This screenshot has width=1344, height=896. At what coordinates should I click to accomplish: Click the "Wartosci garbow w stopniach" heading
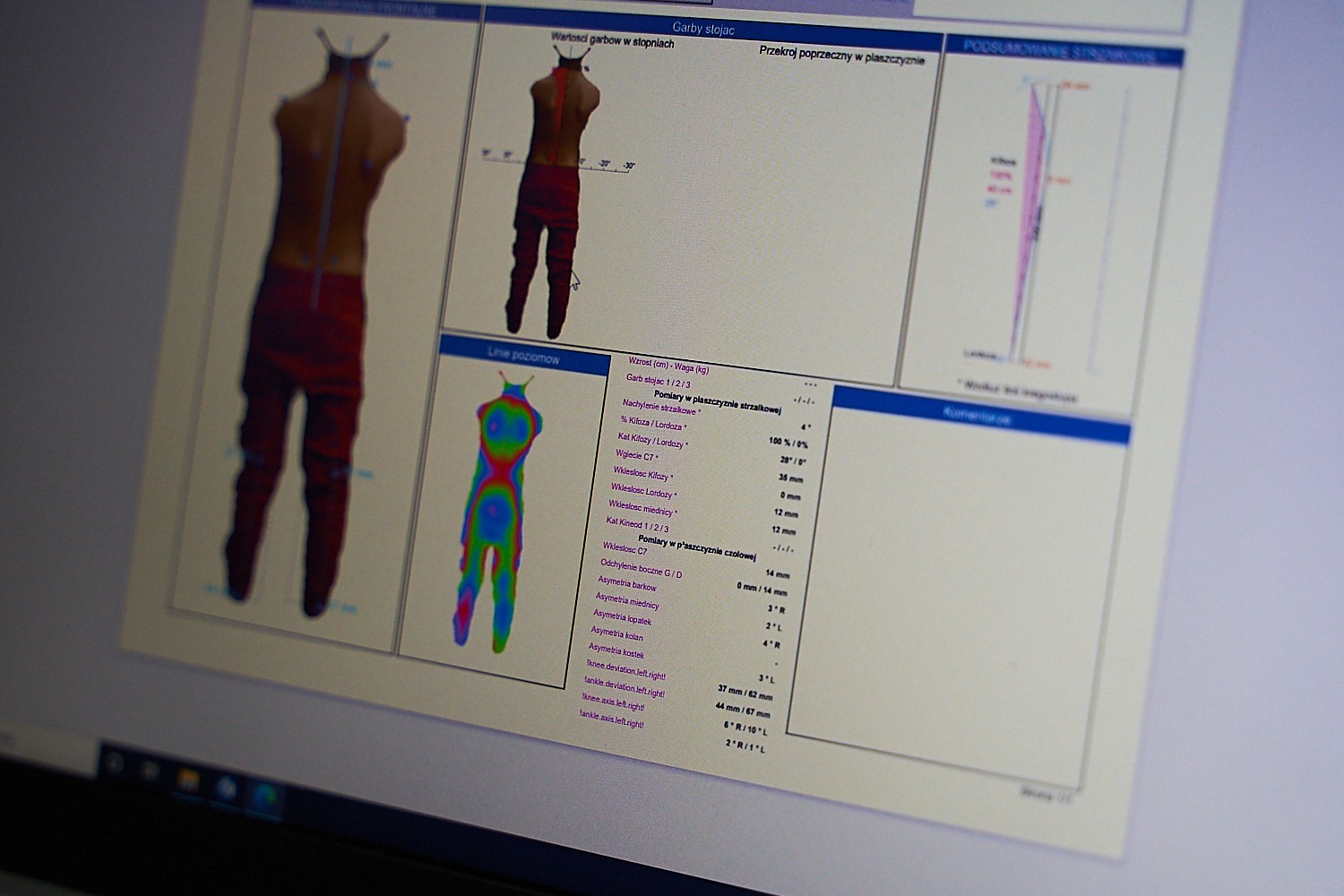point(612,41)
